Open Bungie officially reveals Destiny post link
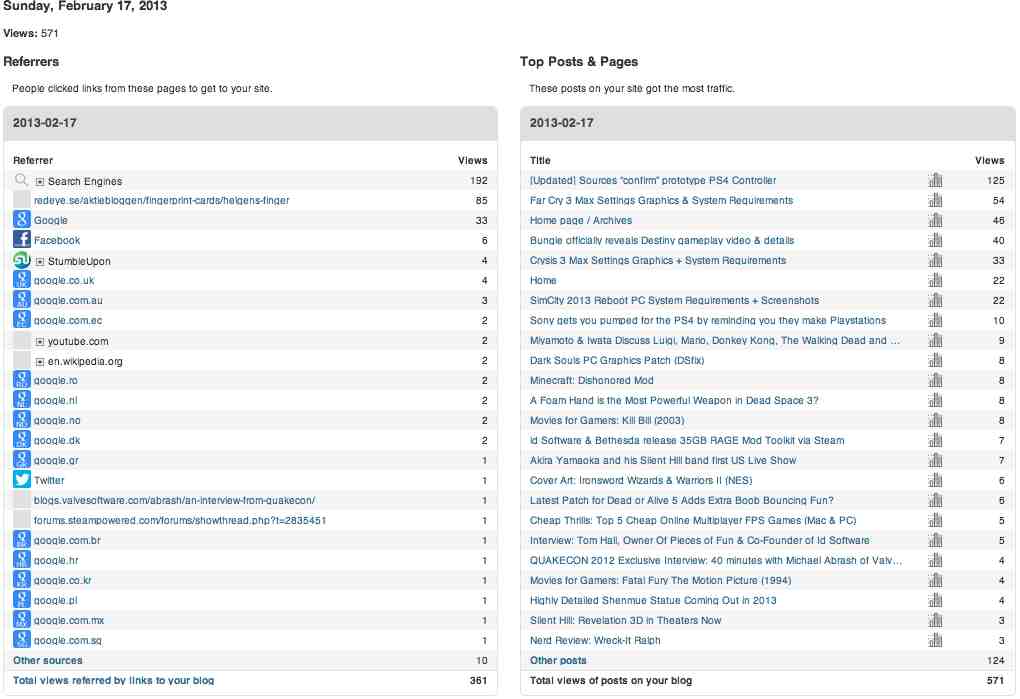This screenshot has width=1020, height=699. (662, 240)
